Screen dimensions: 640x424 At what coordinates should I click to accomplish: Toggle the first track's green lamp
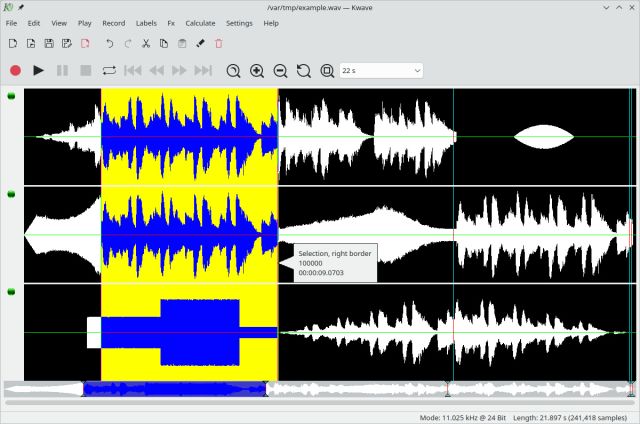(11, 96)
